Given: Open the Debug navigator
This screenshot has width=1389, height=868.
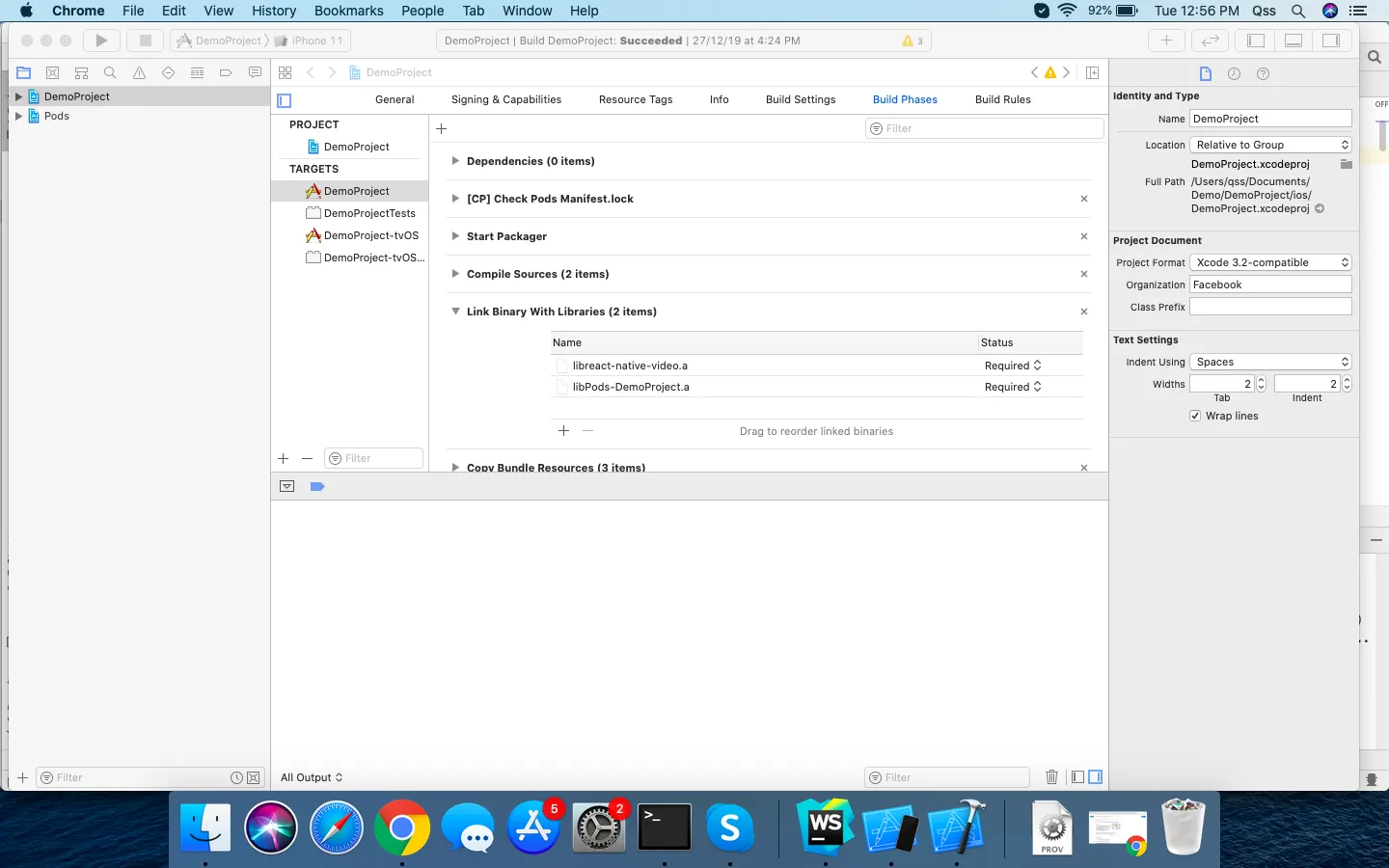Looking at the screenshot, I should (197, 72).
